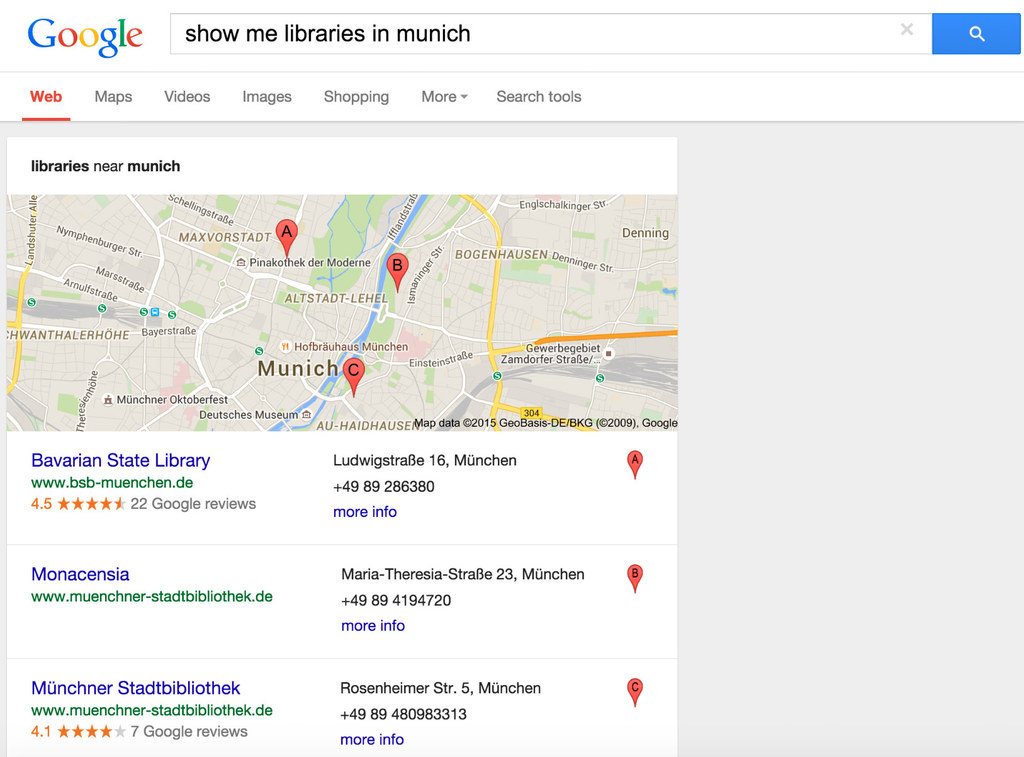This screenshot has height=757, width=1024.
Task: Open more info for Rosenheimer Str. 5
Action: pyautogui.click(x=372, y=739)
